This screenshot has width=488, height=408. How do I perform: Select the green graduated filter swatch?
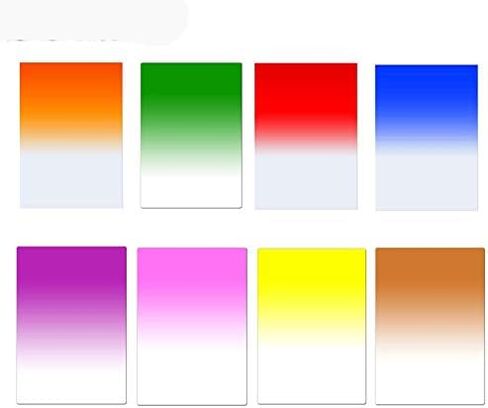(191, 135)
